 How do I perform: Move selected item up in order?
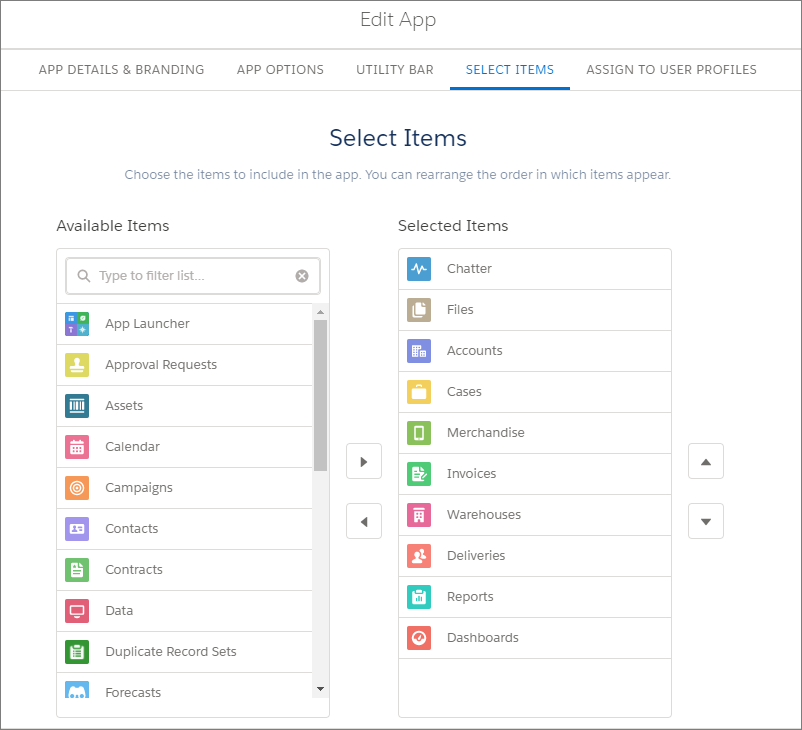(x=706, y=462)
